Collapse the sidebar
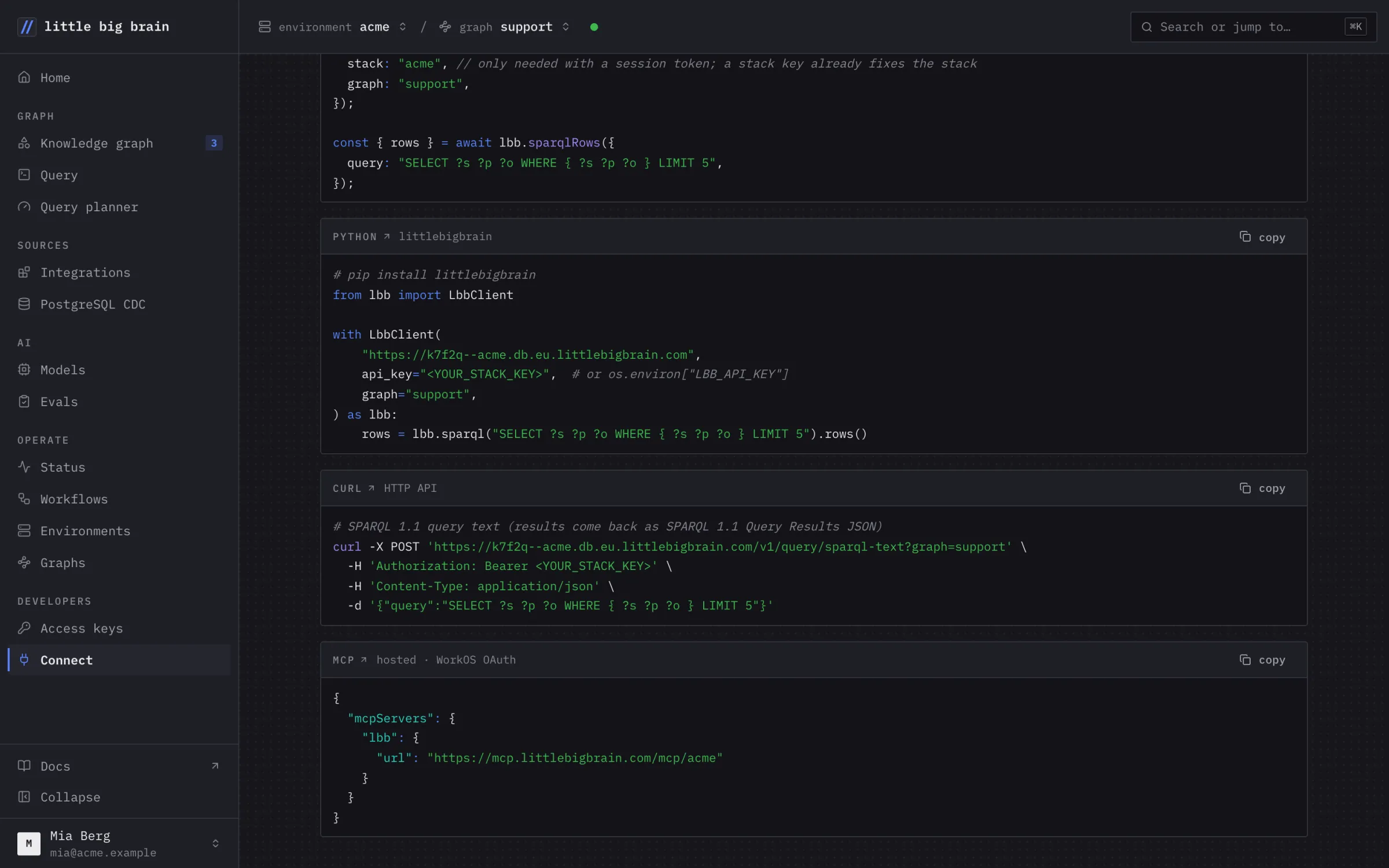This screenshot has height=868, width=1389. (119, 797)
